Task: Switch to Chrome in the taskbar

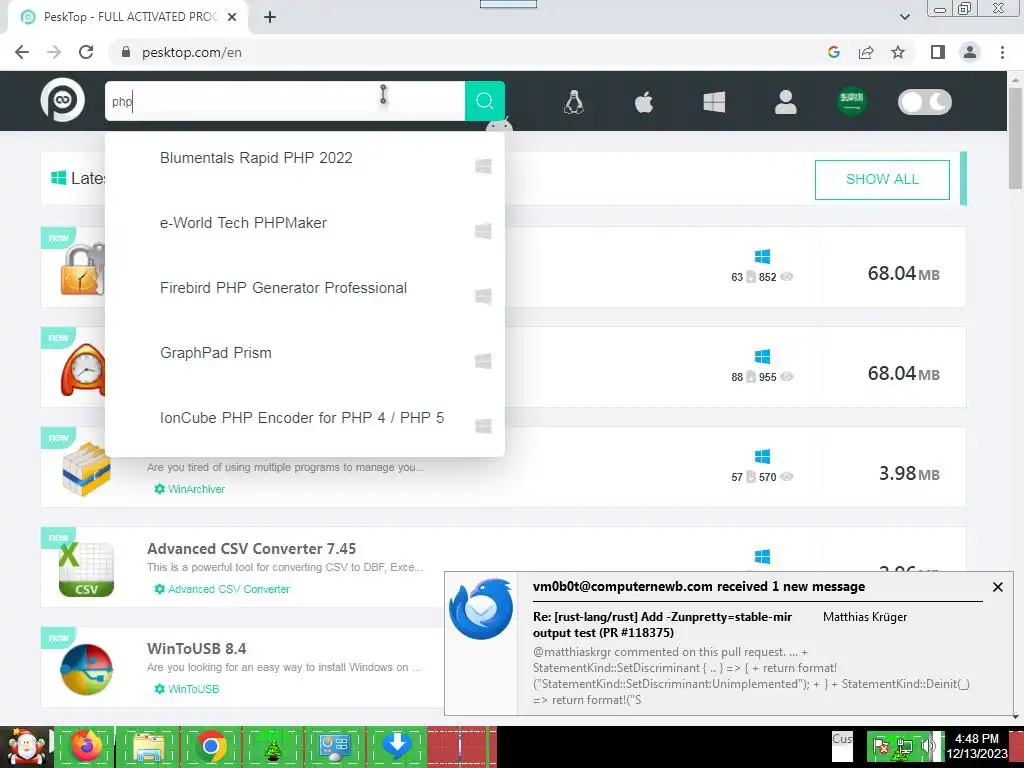Action: 210,747
